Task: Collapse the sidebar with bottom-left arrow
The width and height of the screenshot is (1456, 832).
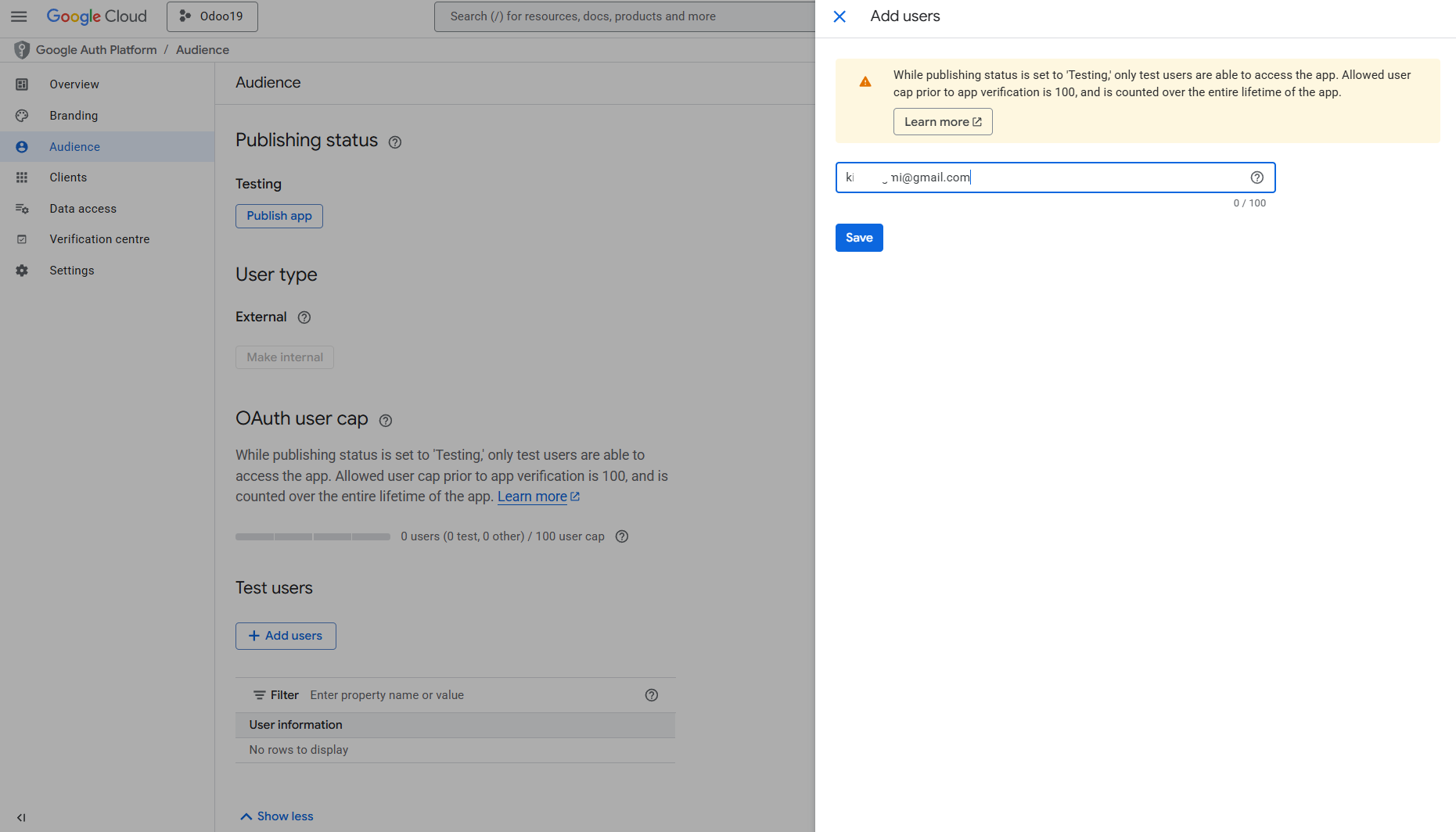Action: pyautogui.click(x=21, y=817)
